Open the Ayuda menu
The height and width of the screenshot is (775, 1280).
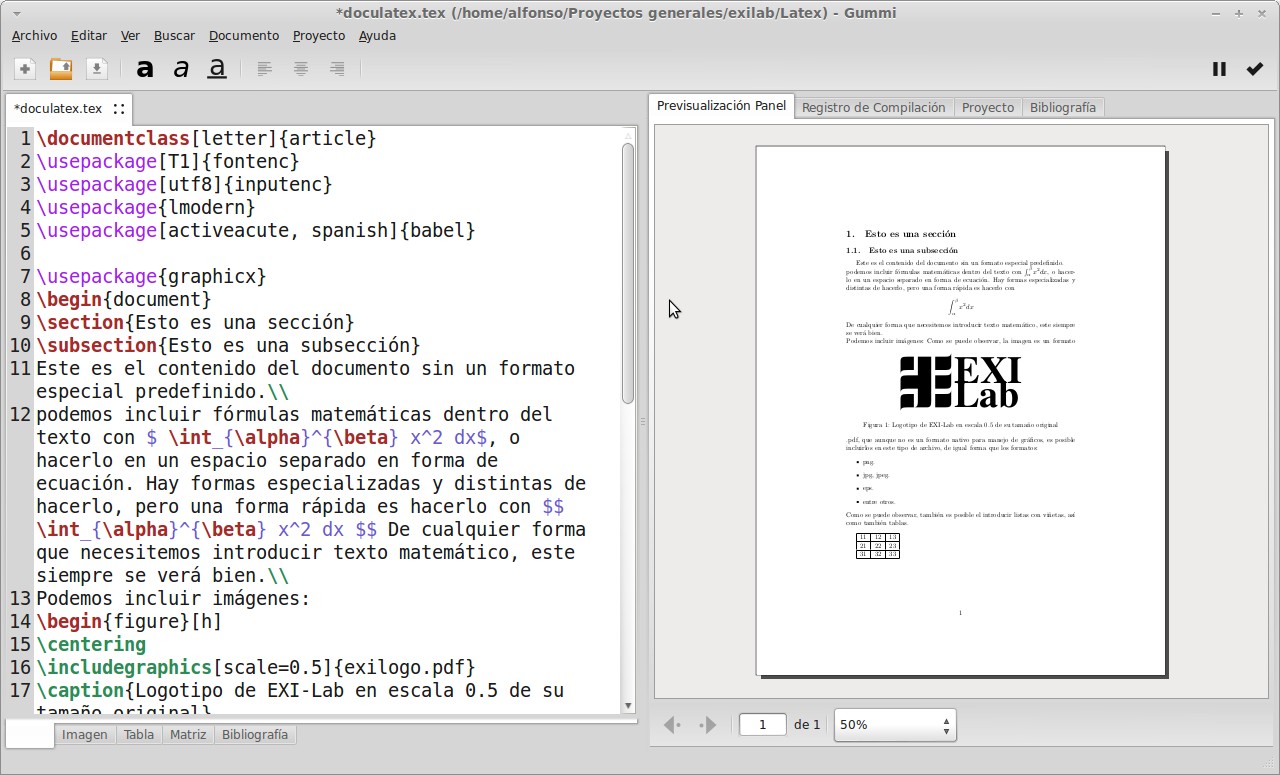(377, 35)
